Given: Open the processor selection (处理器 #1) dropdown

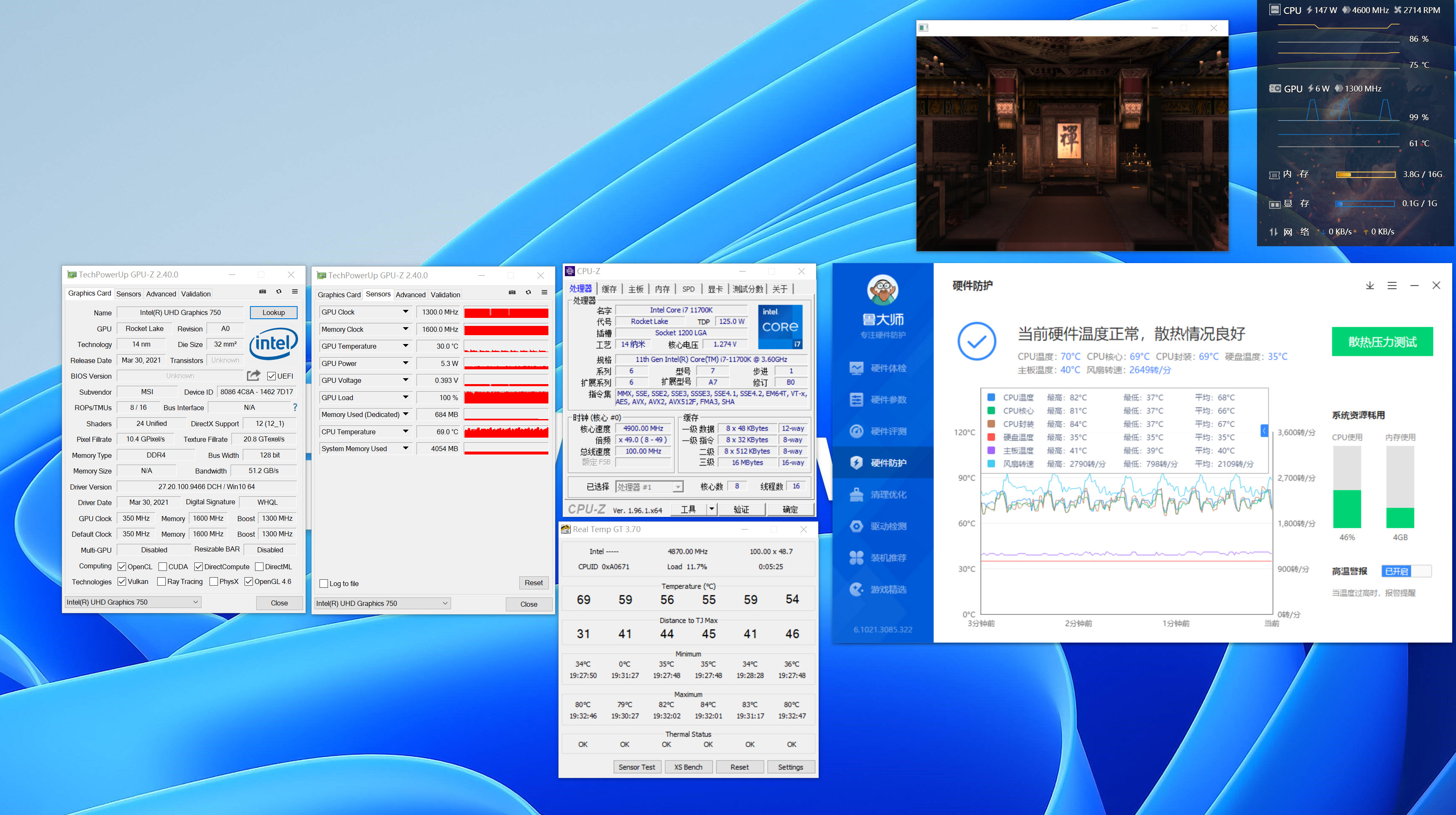Looking at the screenshot, I should point(677,487).
